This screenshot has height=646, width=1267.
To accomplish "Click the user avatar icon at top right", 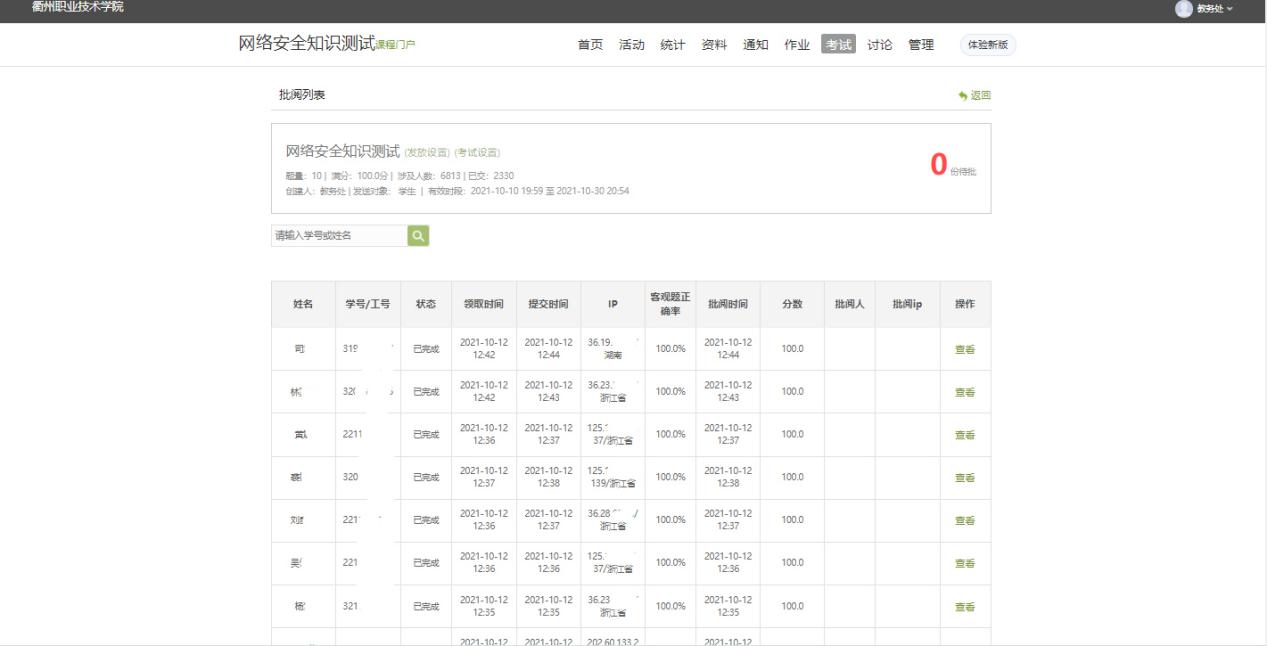I will click(x=1184, y=9).
